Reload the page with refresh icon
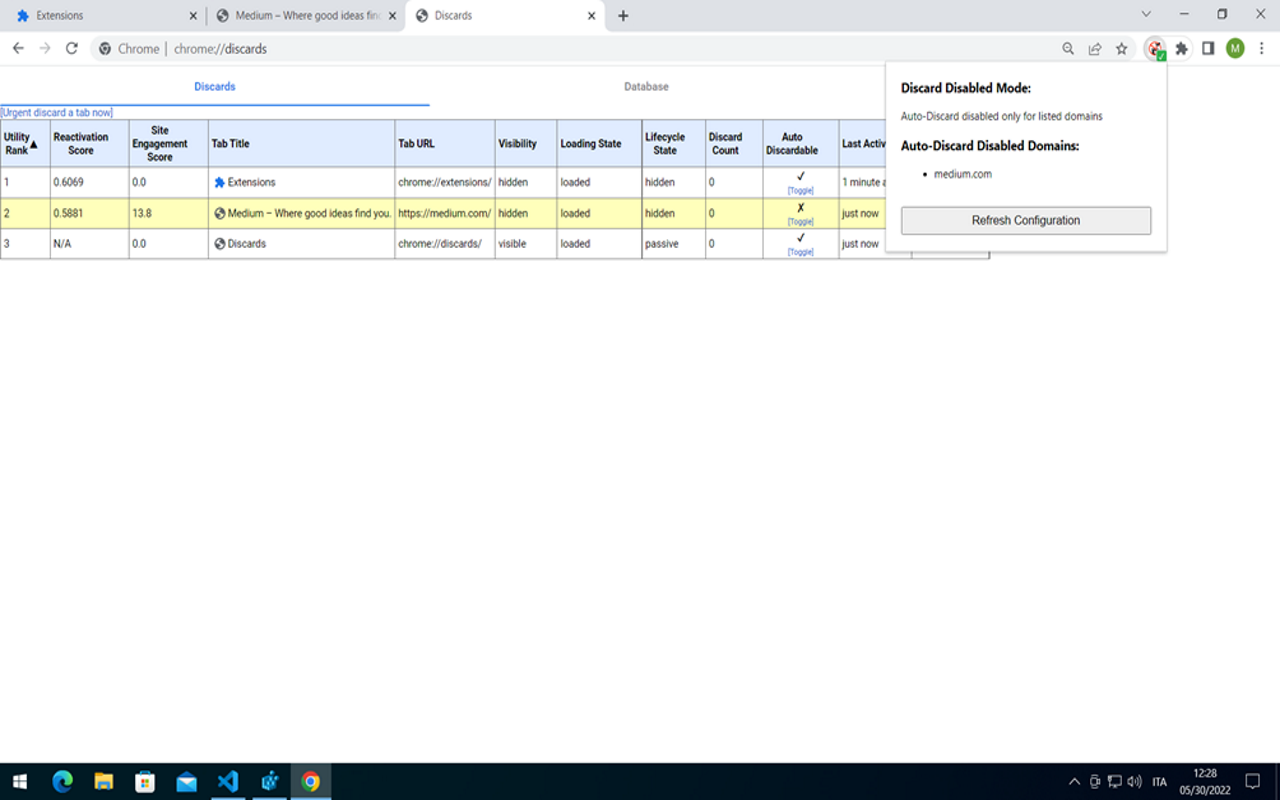The height and width of the screenshot is (800, 1280). point(71,48)
